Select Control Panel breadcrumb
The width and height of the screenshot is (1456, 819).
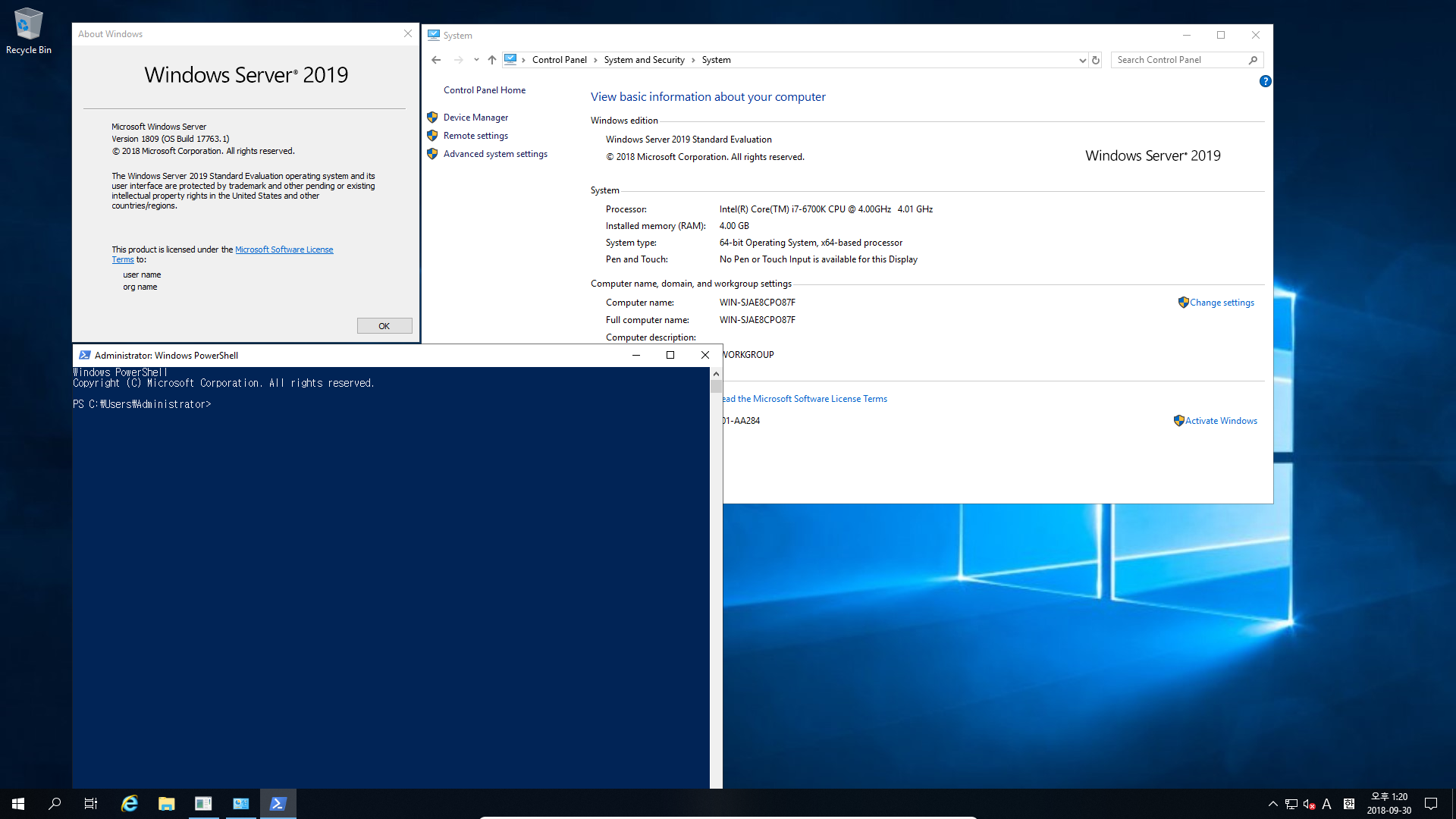560,60
